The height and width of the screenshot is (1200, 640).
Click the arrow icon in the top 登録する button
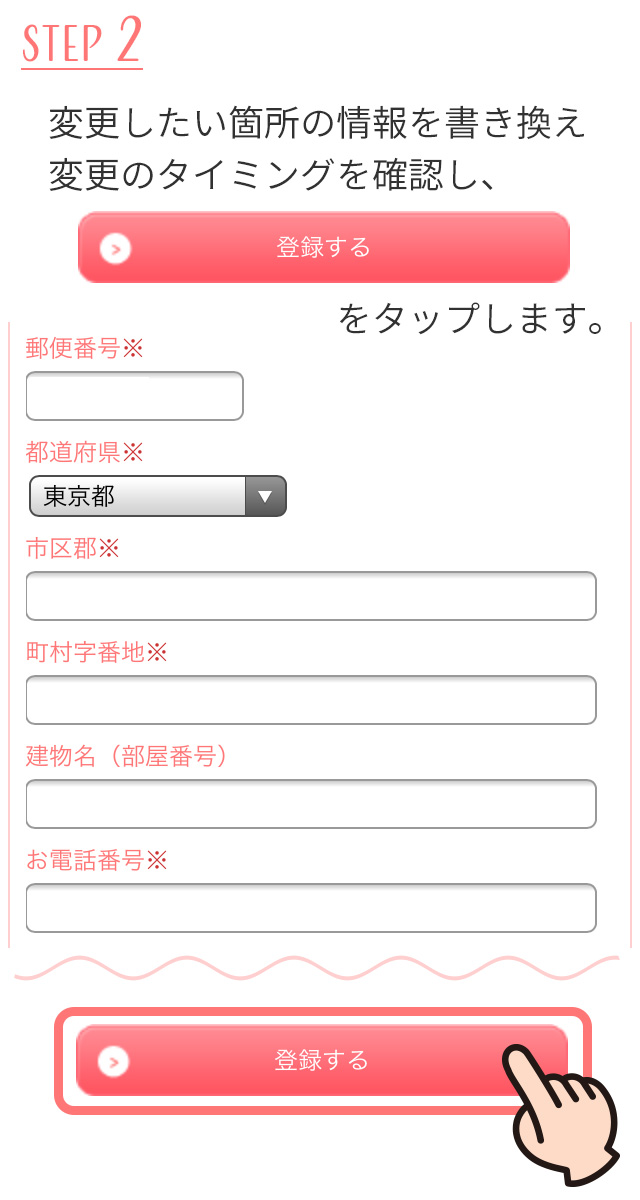coord(116,248)
